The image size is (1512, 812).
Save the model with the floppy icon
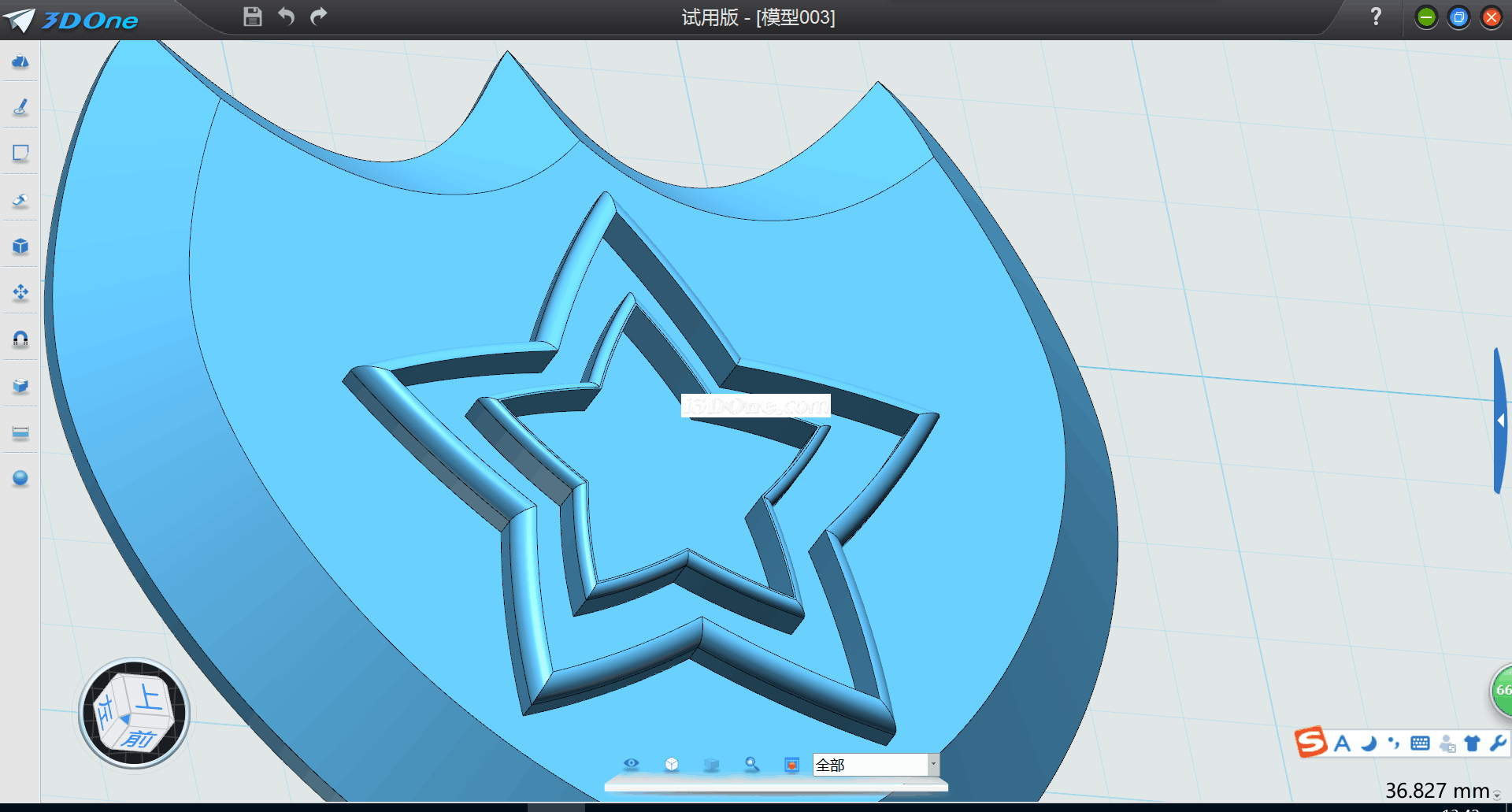pos(252,17)
